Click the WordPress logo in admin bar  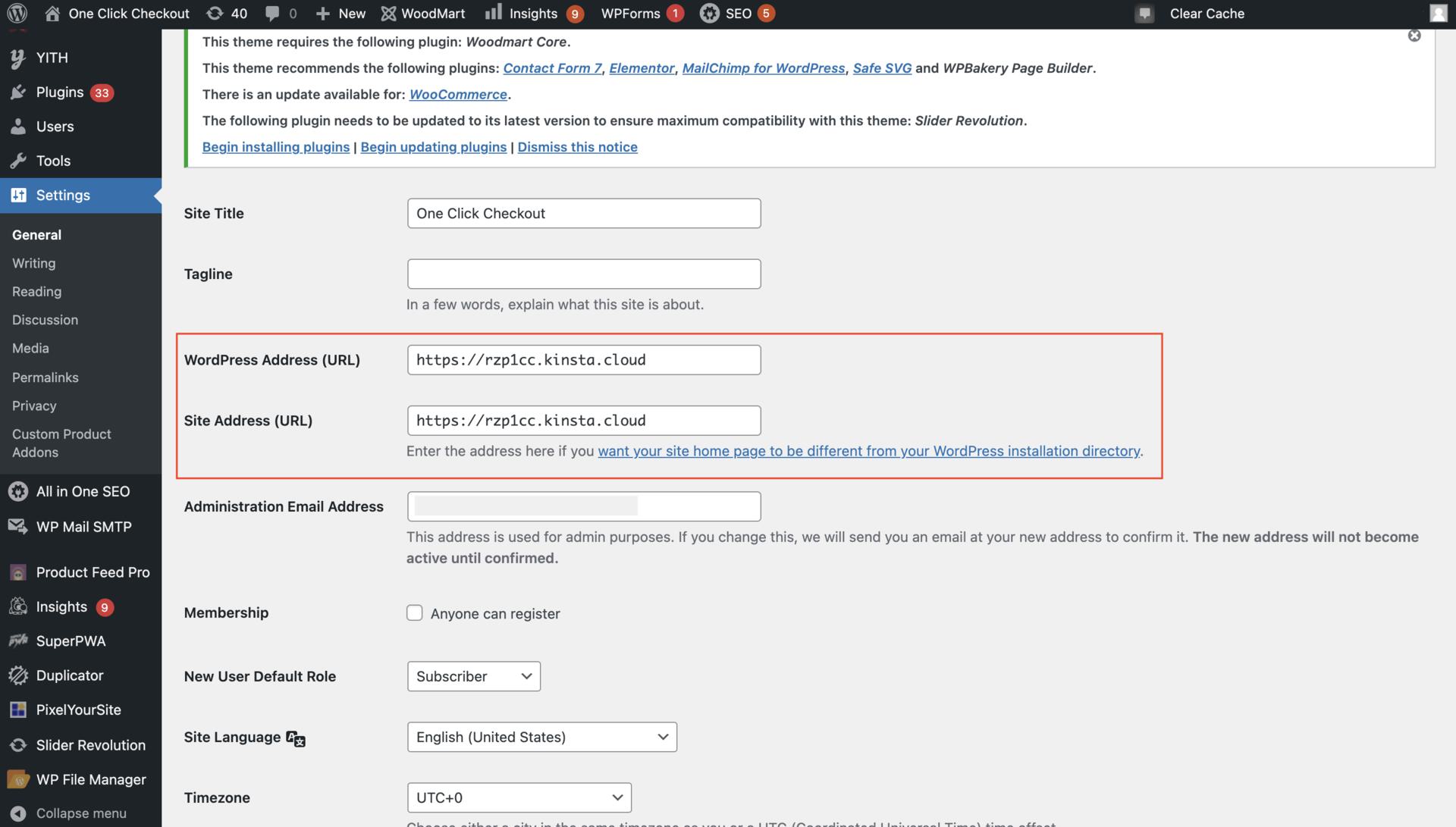[x=17, y=13]
